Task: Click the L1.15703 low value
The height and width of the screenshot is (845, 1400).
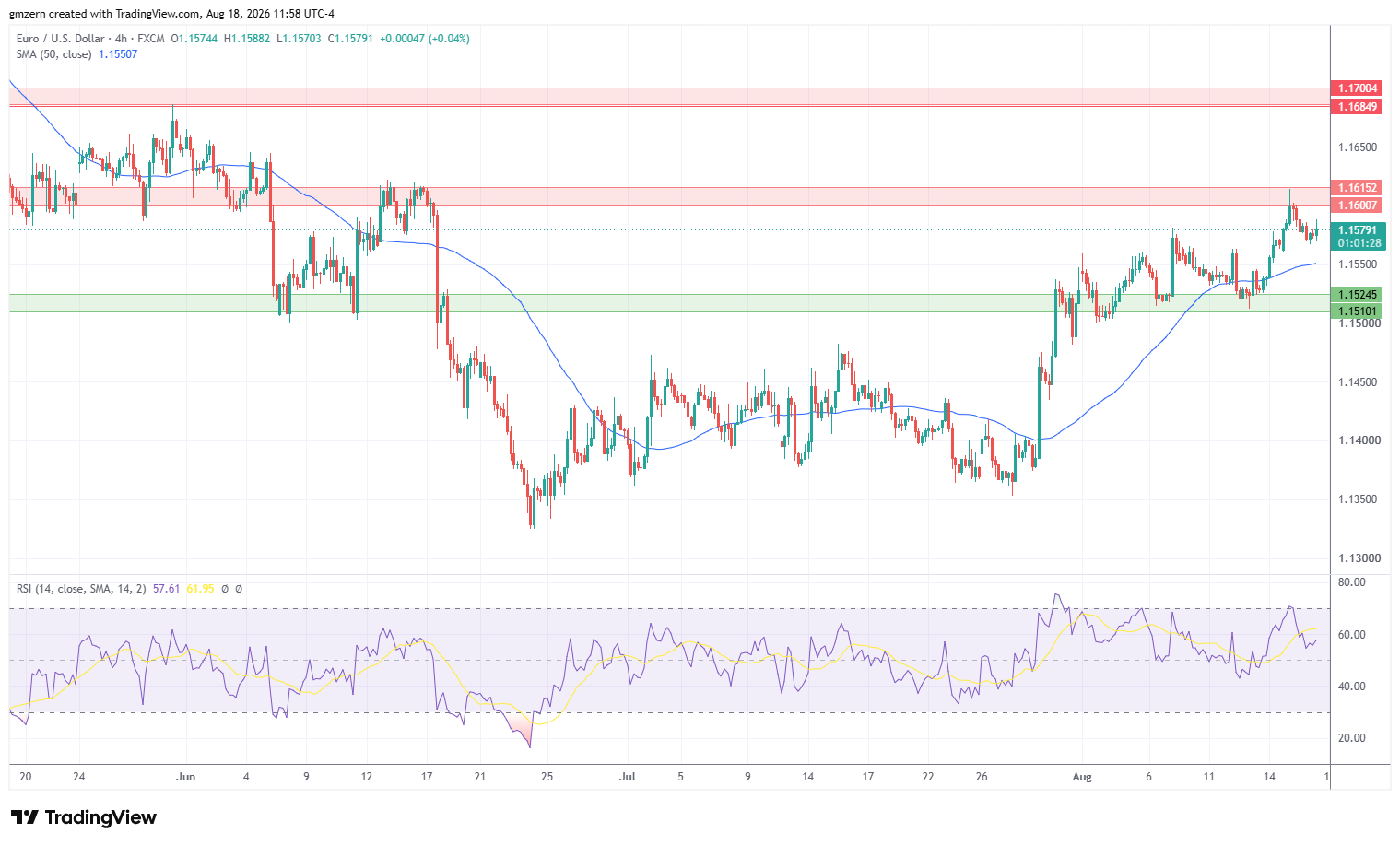Action: (299, 39)
